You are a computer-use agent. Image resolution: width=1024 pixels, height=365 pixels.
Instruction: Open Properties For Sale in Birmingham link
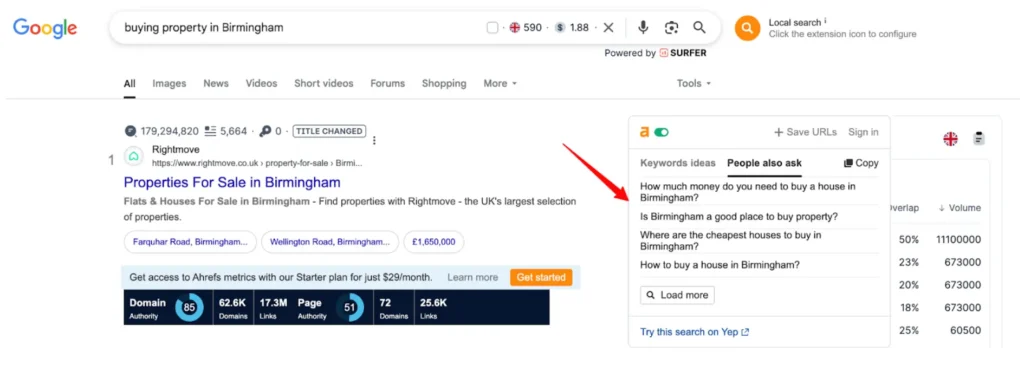click(232, 182)
